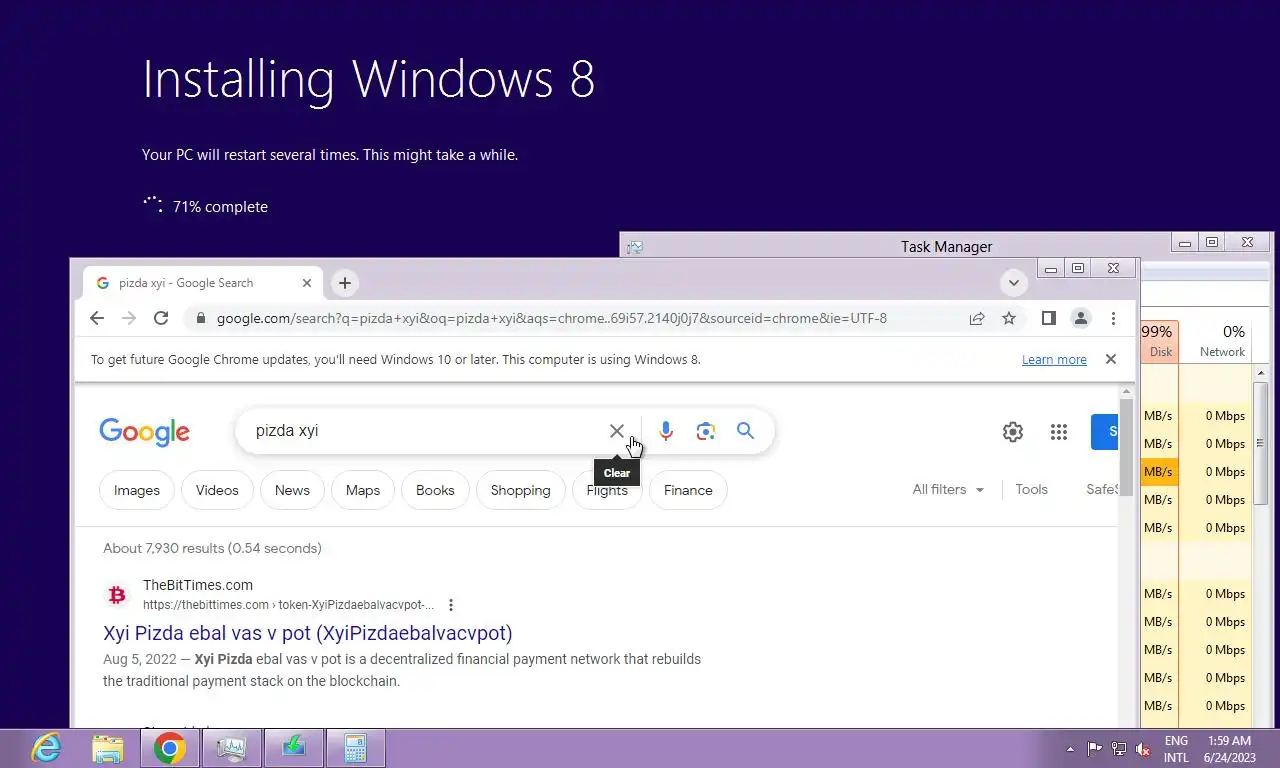Filter results by Flights
This screenshot has height=768, width=1280.
coord(607,490)
